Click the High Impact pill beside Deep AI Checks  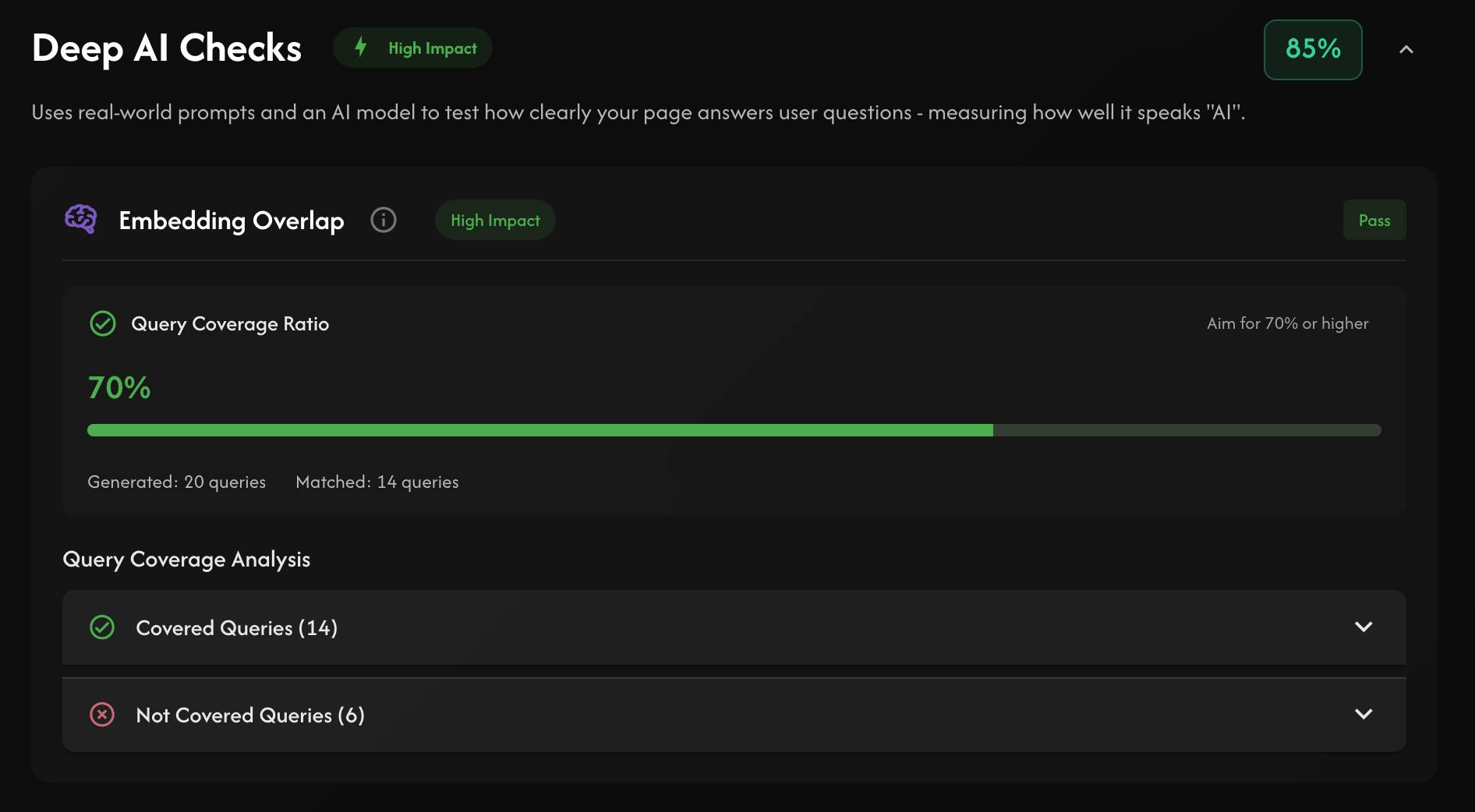pos(412,48)
